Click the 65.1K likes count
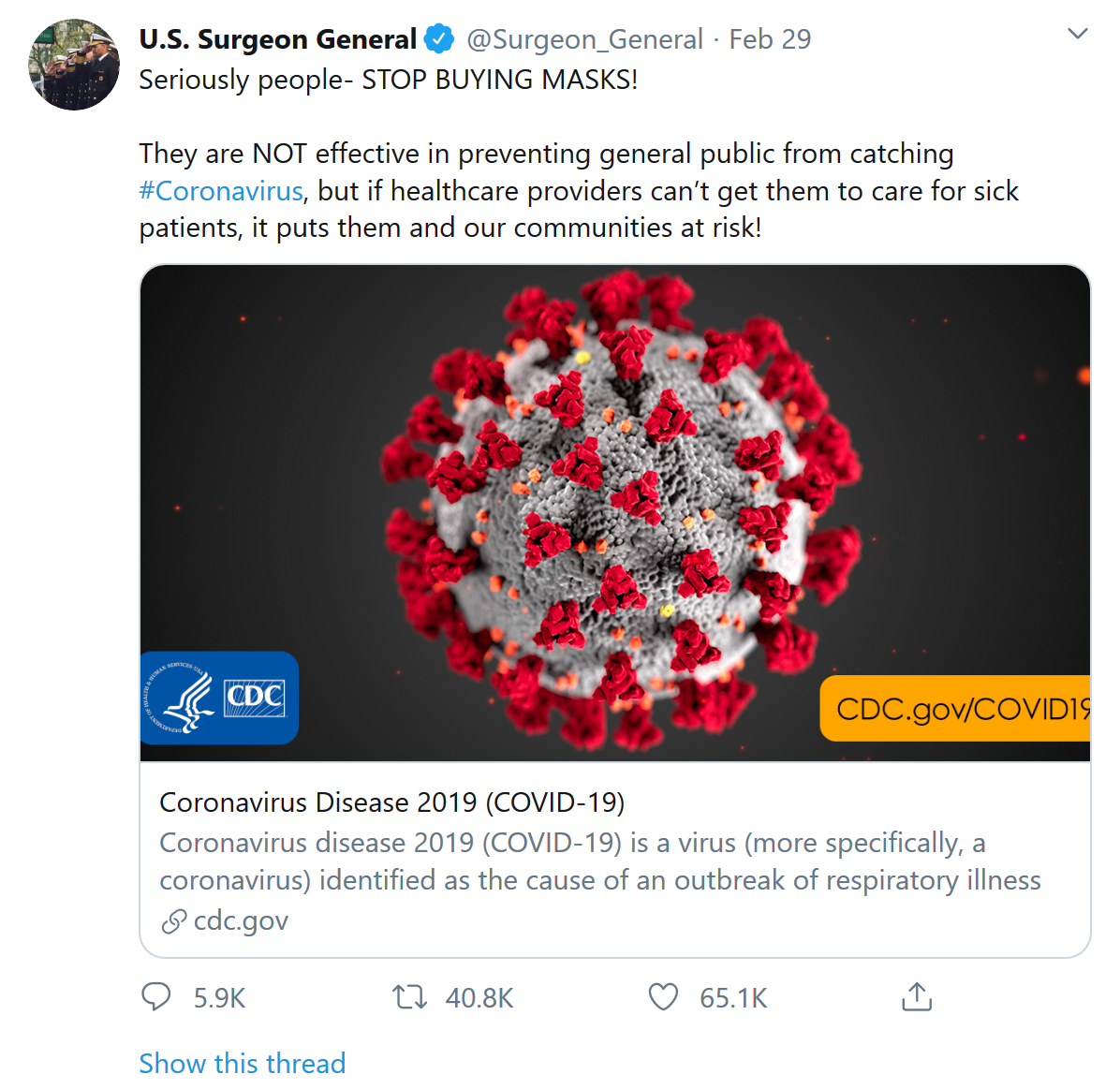The width and height of the screenshot is (1120, 1089). pyautogui.click(x=733, y=998)
